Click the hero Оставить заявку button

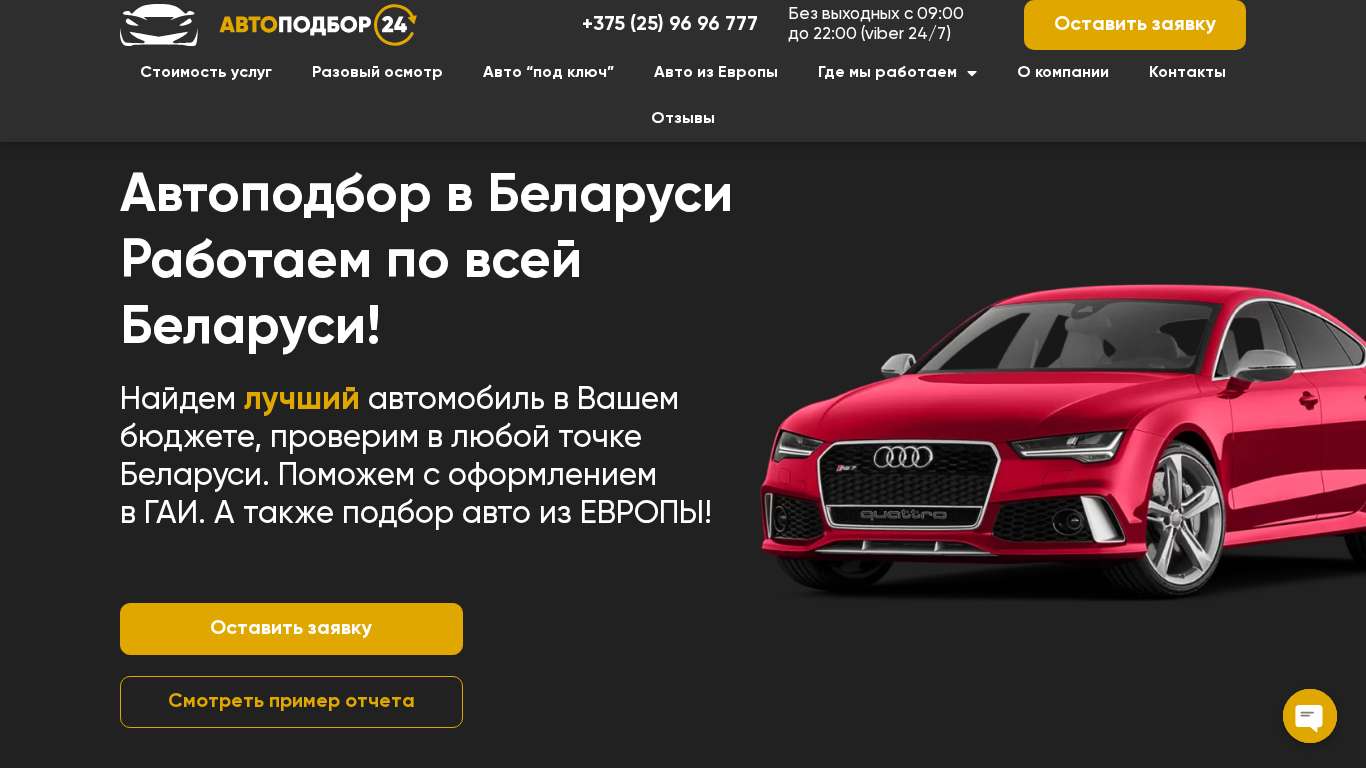(x=291, y=629)
